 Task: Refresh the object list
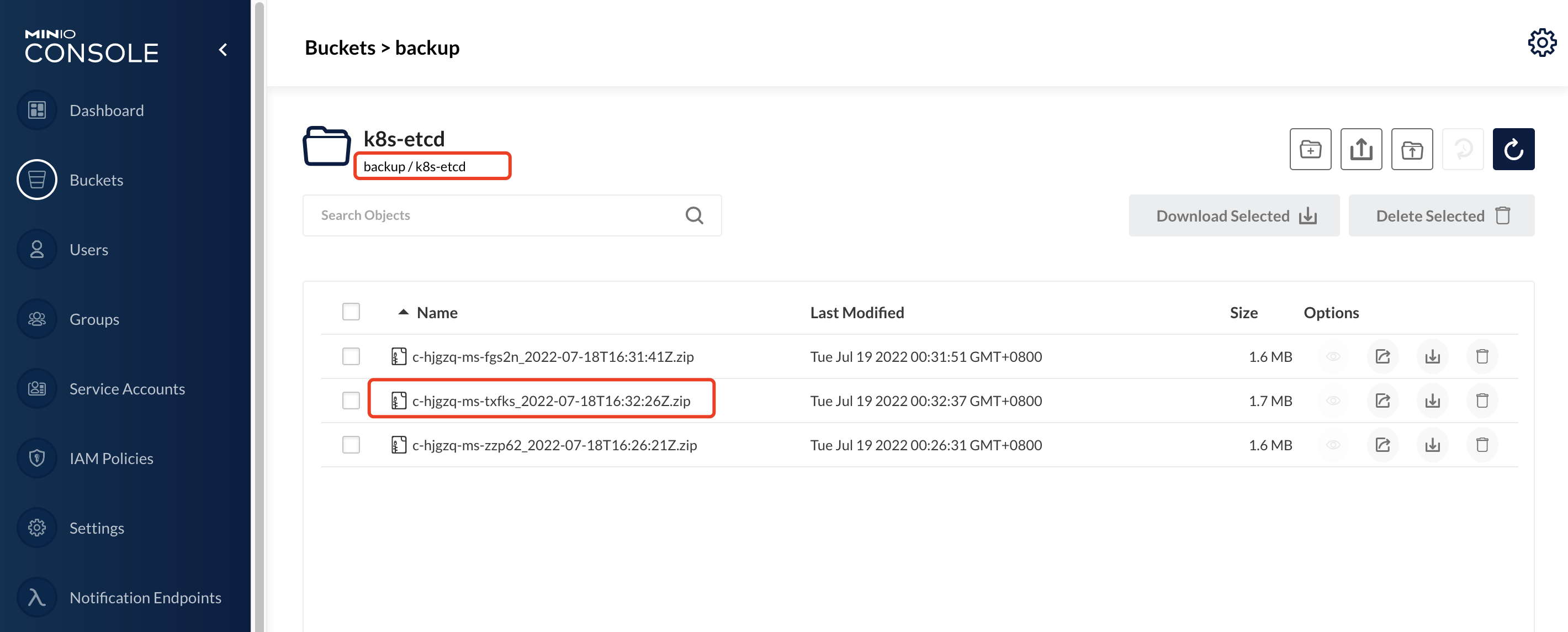coord(1513,149)
